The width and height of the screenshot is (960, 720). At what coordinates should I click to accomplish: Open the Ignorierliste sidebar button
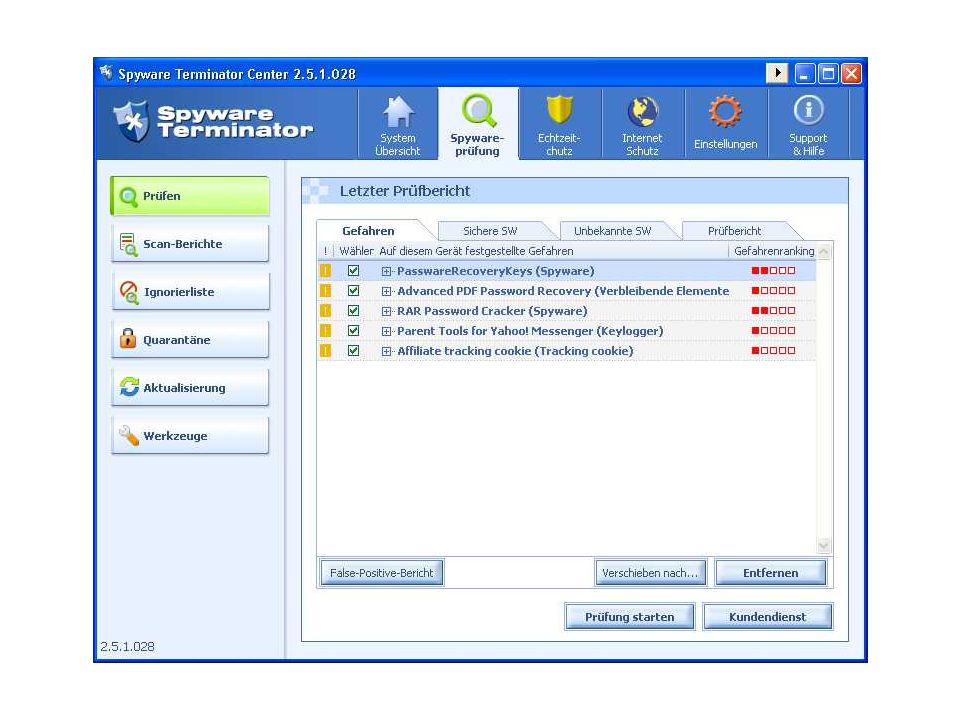pos(190,291)
